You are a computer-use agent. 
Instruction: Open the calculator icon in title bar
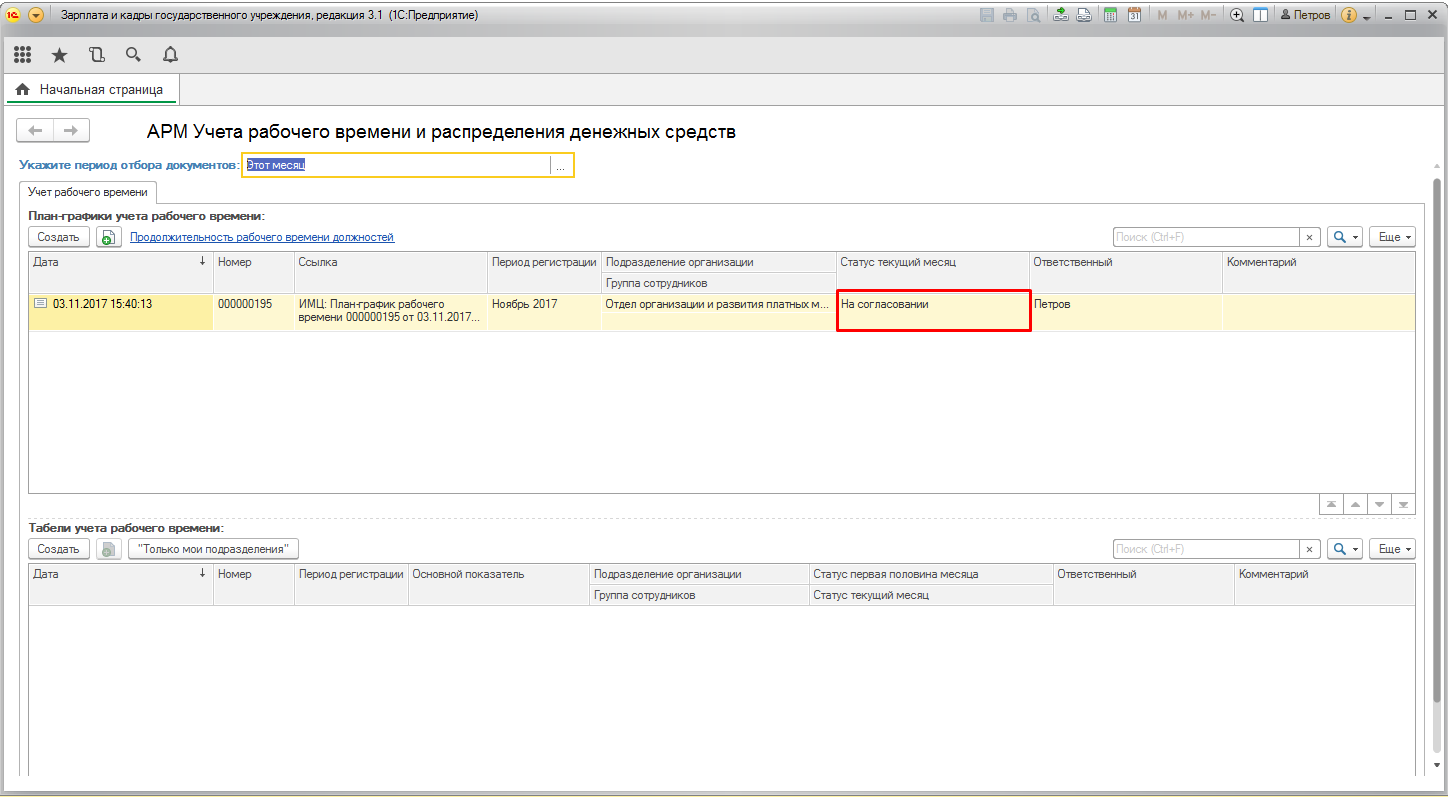point(1110,15)
